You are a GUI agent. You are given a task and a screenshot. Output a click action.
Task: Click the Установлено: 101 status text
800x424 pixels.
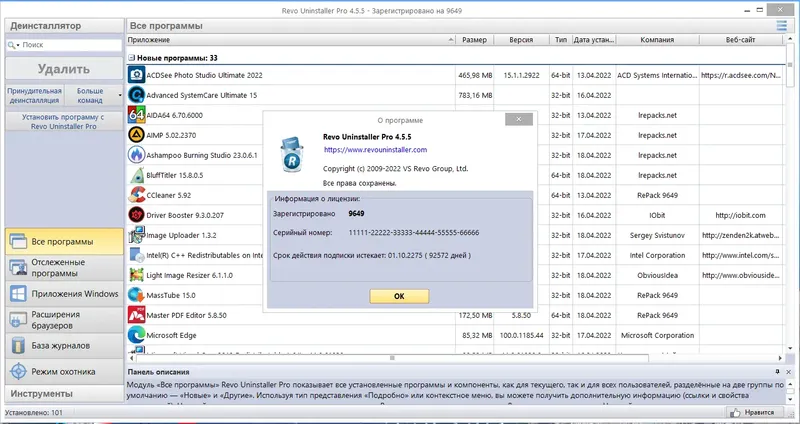pos(35,412)
